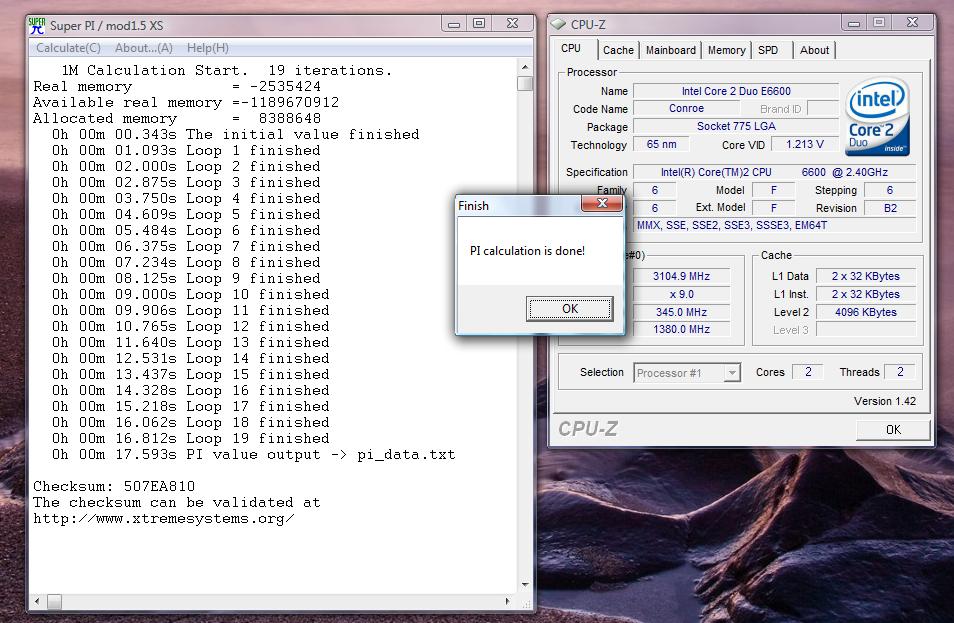Image resolution: width=954 pixels, height=623 pixels.
Task: Click the 'Allocated memory = 8388648' line
Action: click(177, 118)
